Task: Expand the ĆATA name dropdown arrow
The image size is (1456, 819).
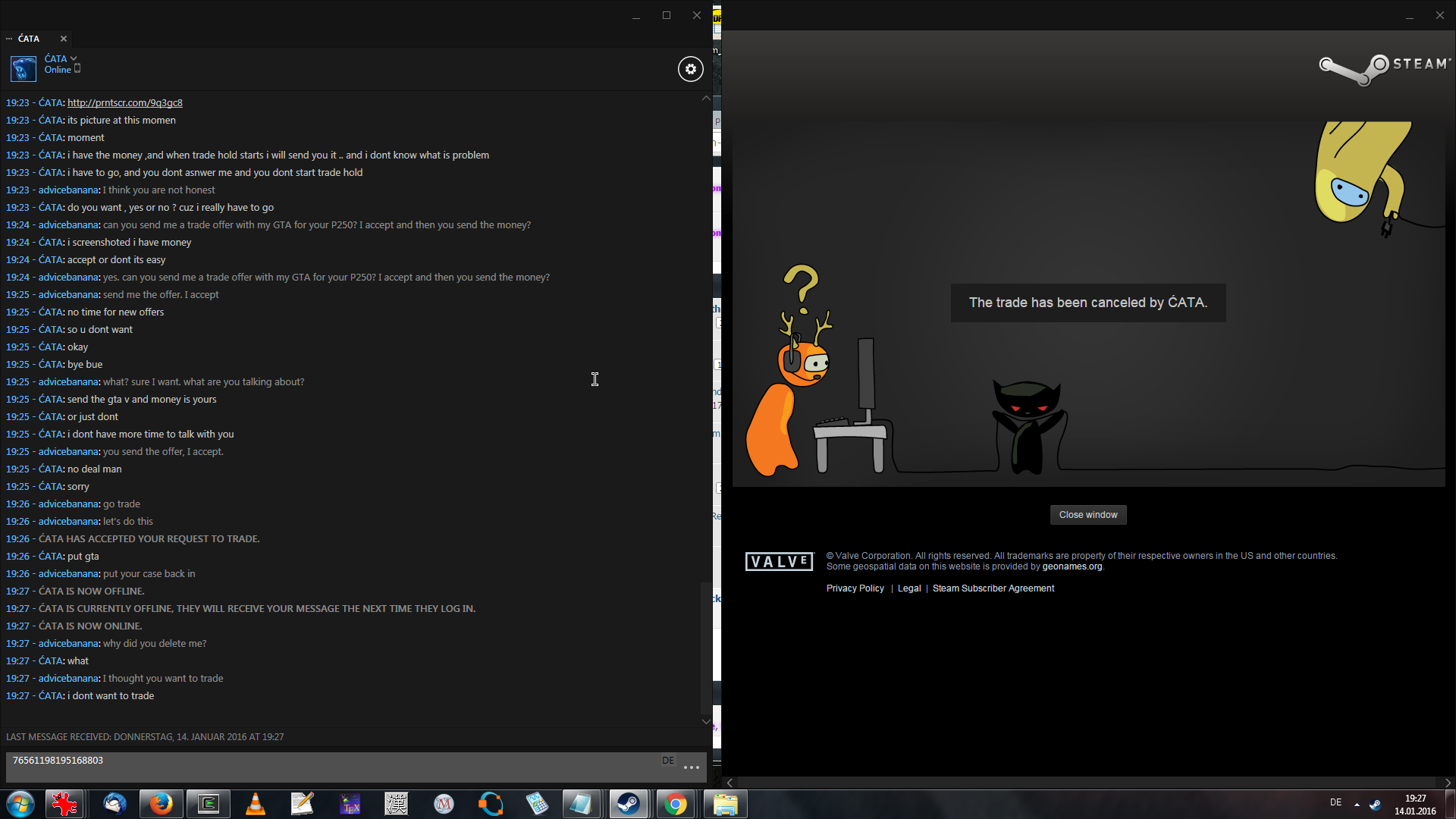Action: pos(74,58)
